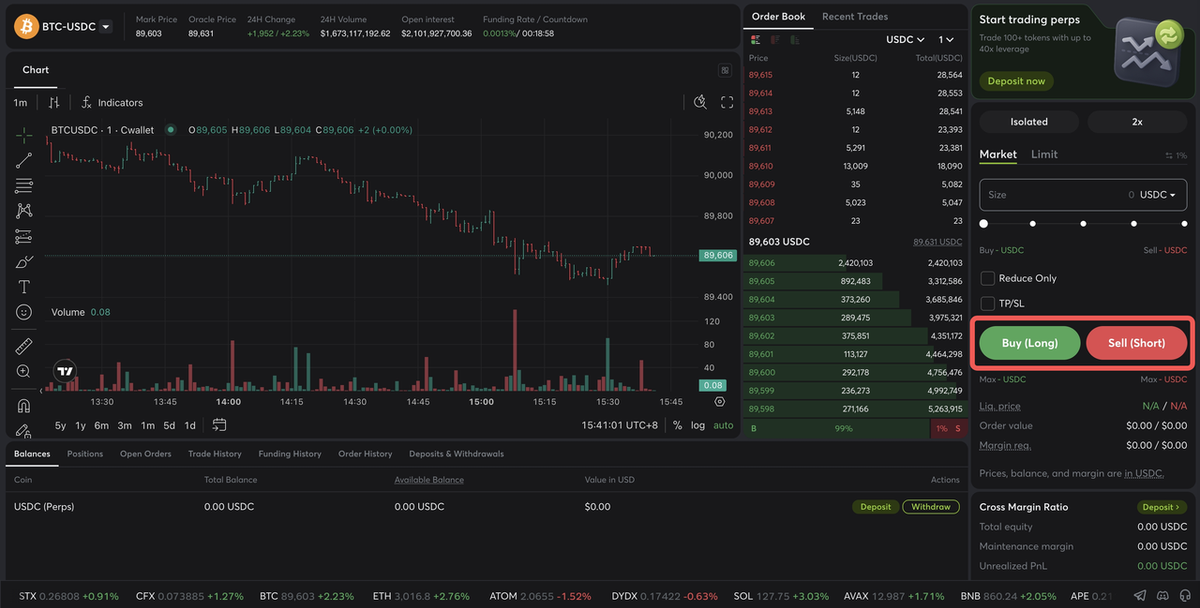Open the chart layout grid icon
Image resolution: width=1200 pixels, height=608 pixels.
click(x=725, y=70)
